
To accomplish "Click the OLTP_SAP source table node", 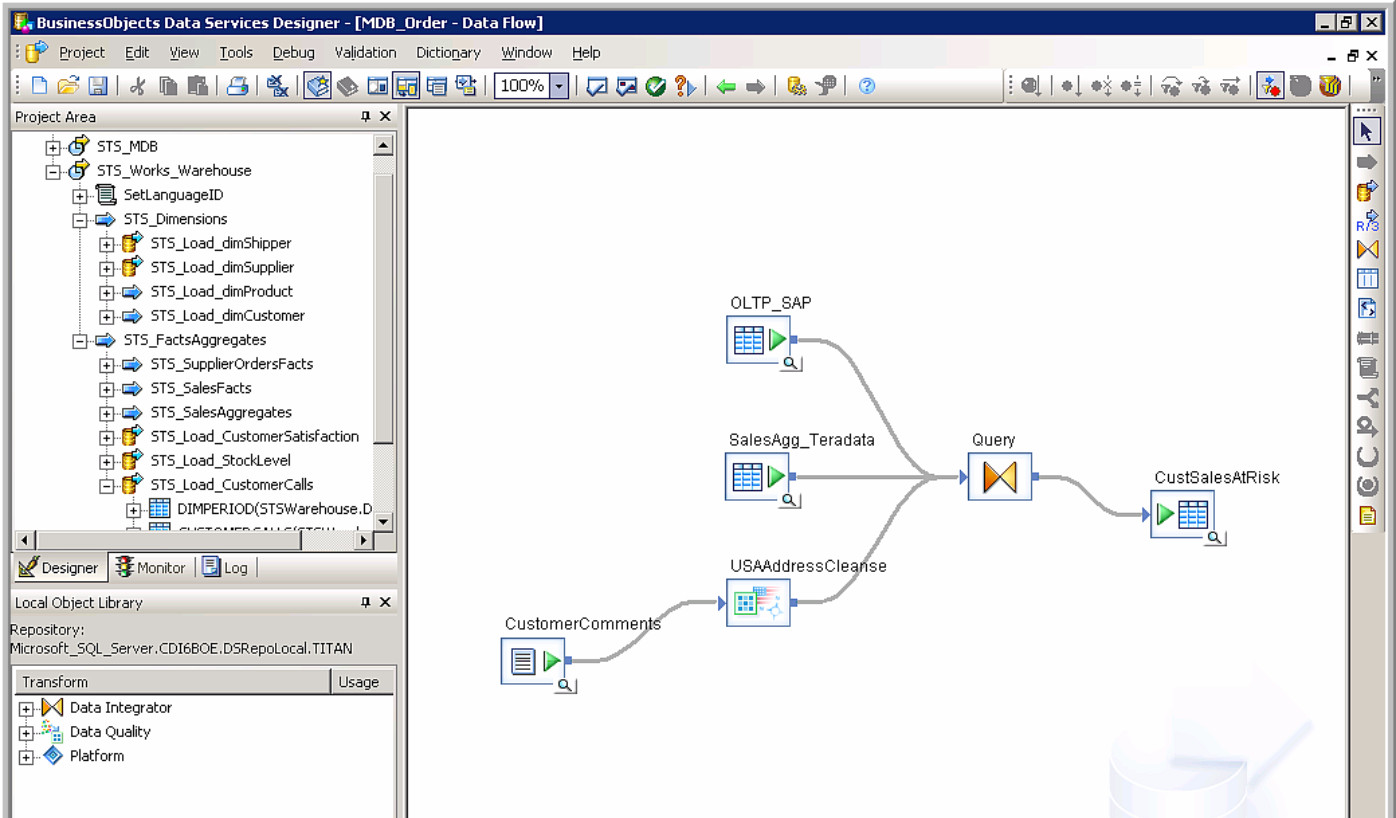I will tap(758, 340).
